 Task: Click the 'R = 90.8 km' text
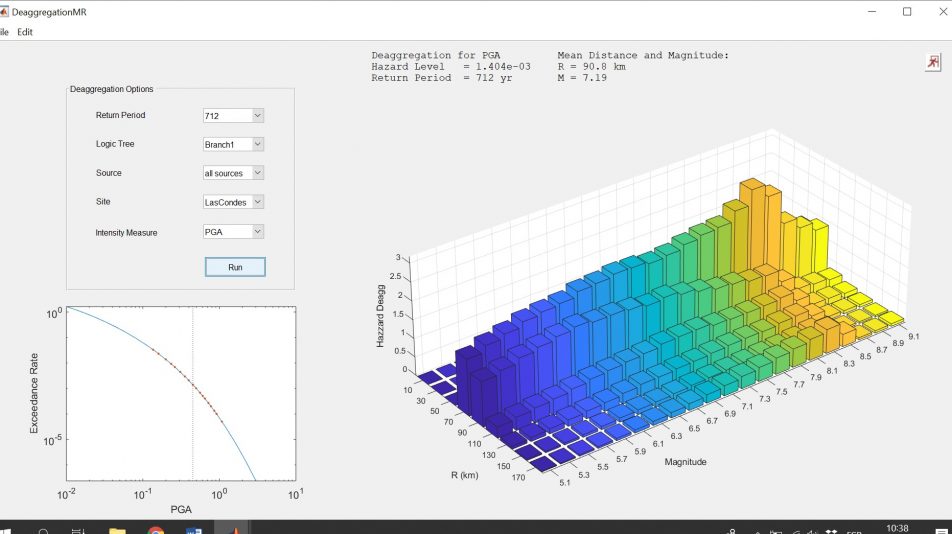[591, 67]
